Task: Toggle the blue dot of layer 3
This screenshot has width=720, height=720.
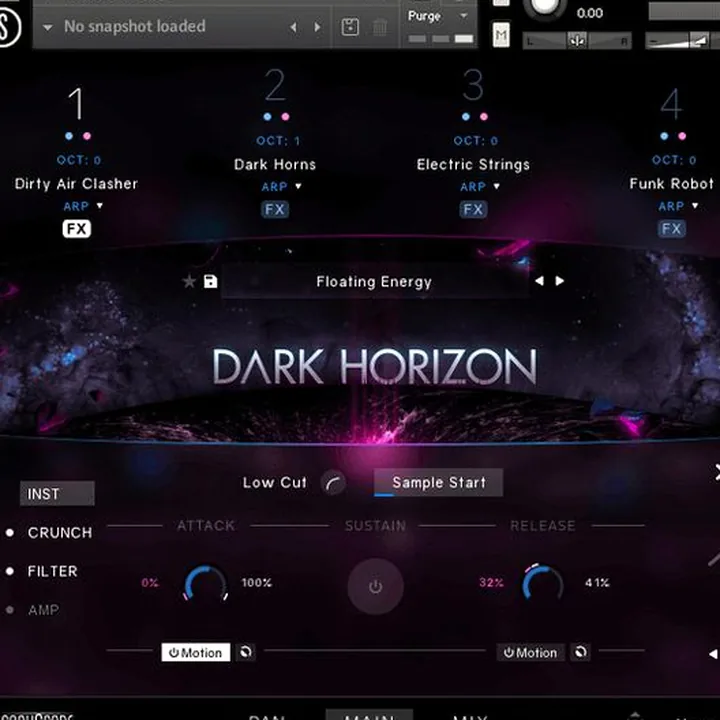Action: pyautogui.click(x=466, y=117)
